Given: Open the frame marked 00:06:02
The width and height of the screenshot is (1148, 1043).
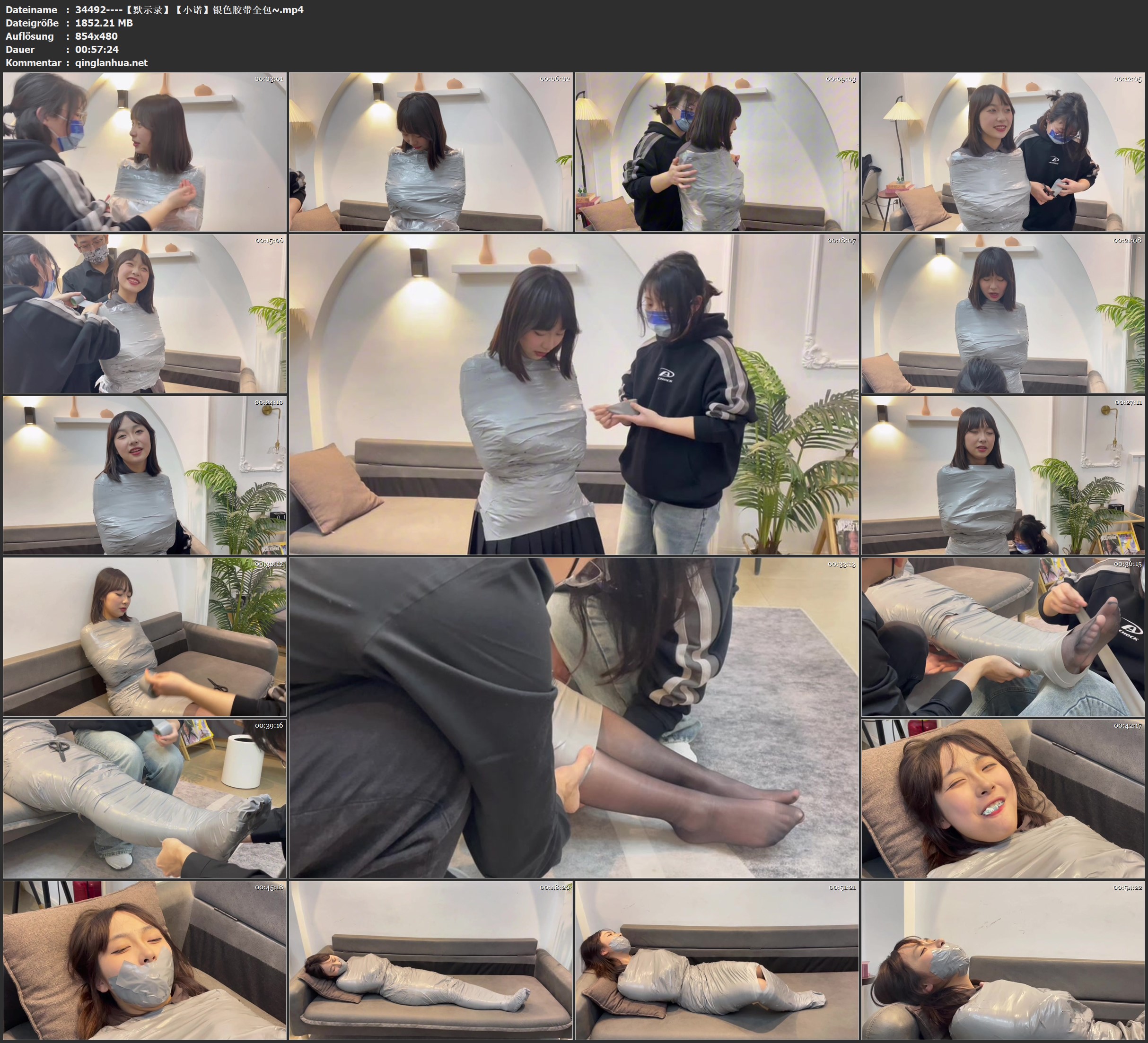Looking at the screenshot, I should click(430, 151).
